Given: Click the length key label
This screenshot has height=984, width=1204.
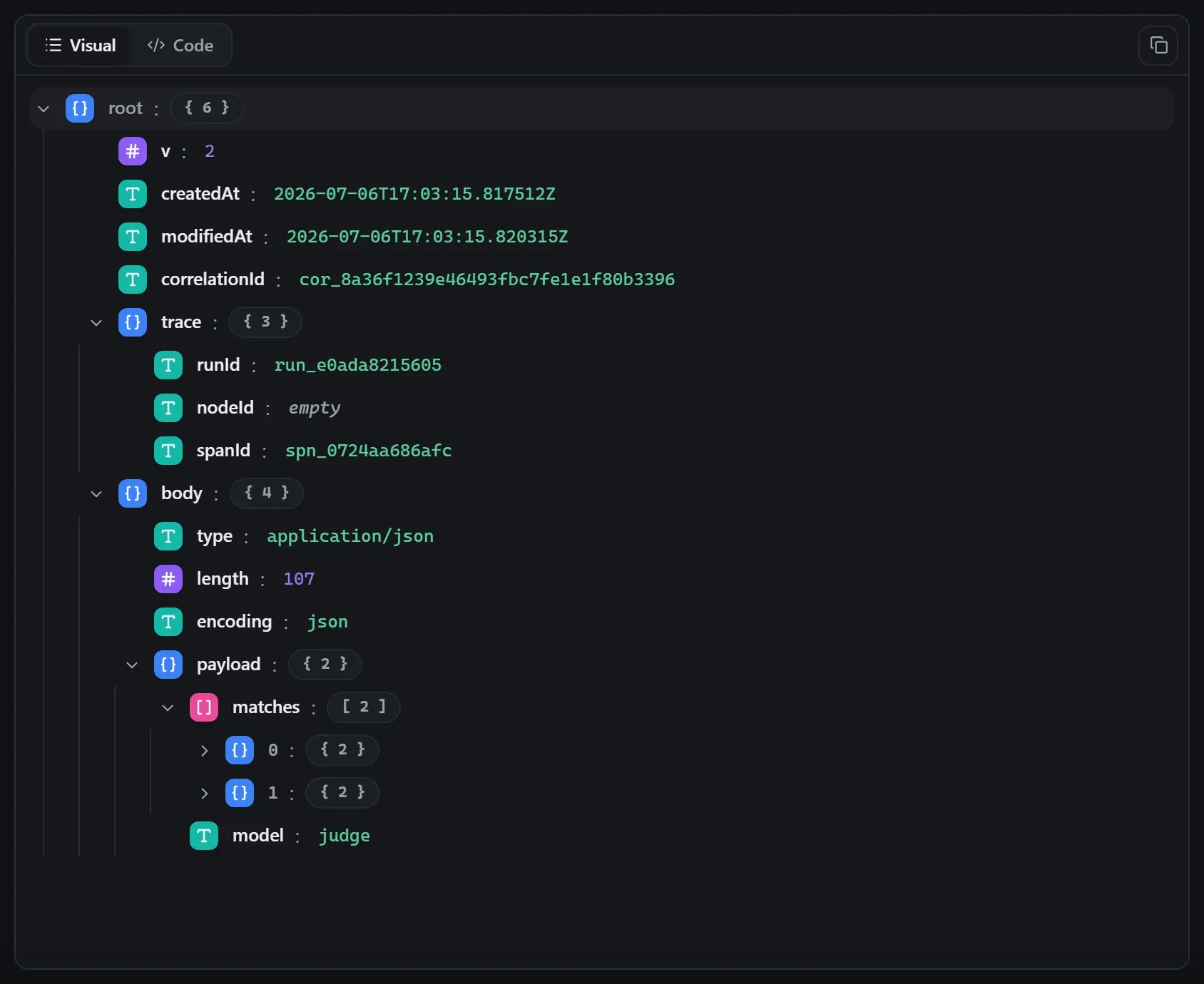Looking at the screenshot, I should (223, 579).
